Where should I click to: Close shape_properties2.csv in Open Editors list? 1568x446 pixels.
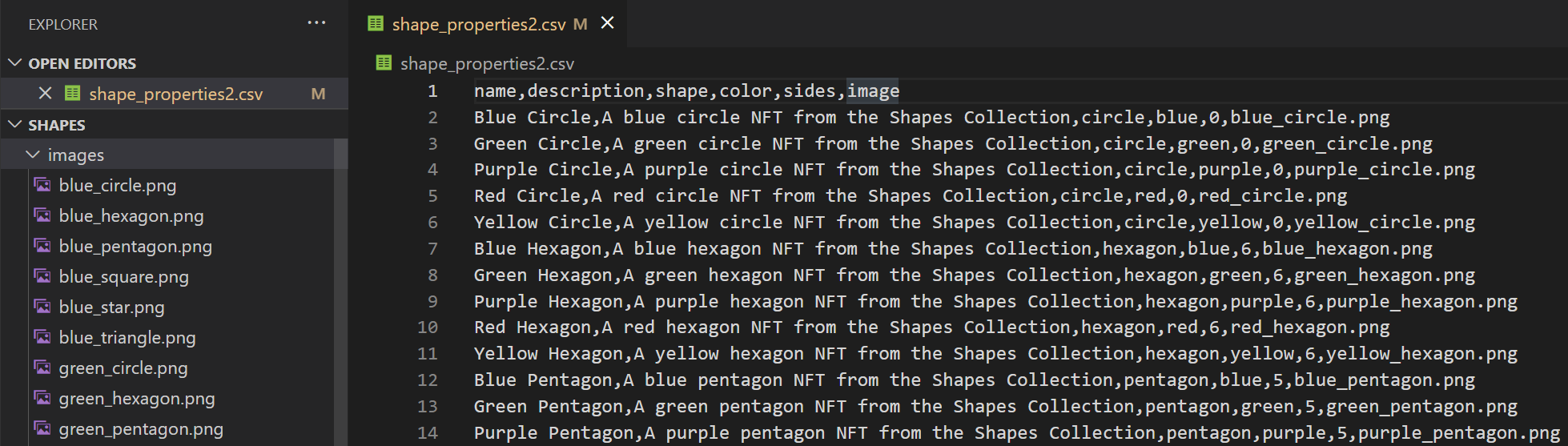click(46, 94)
